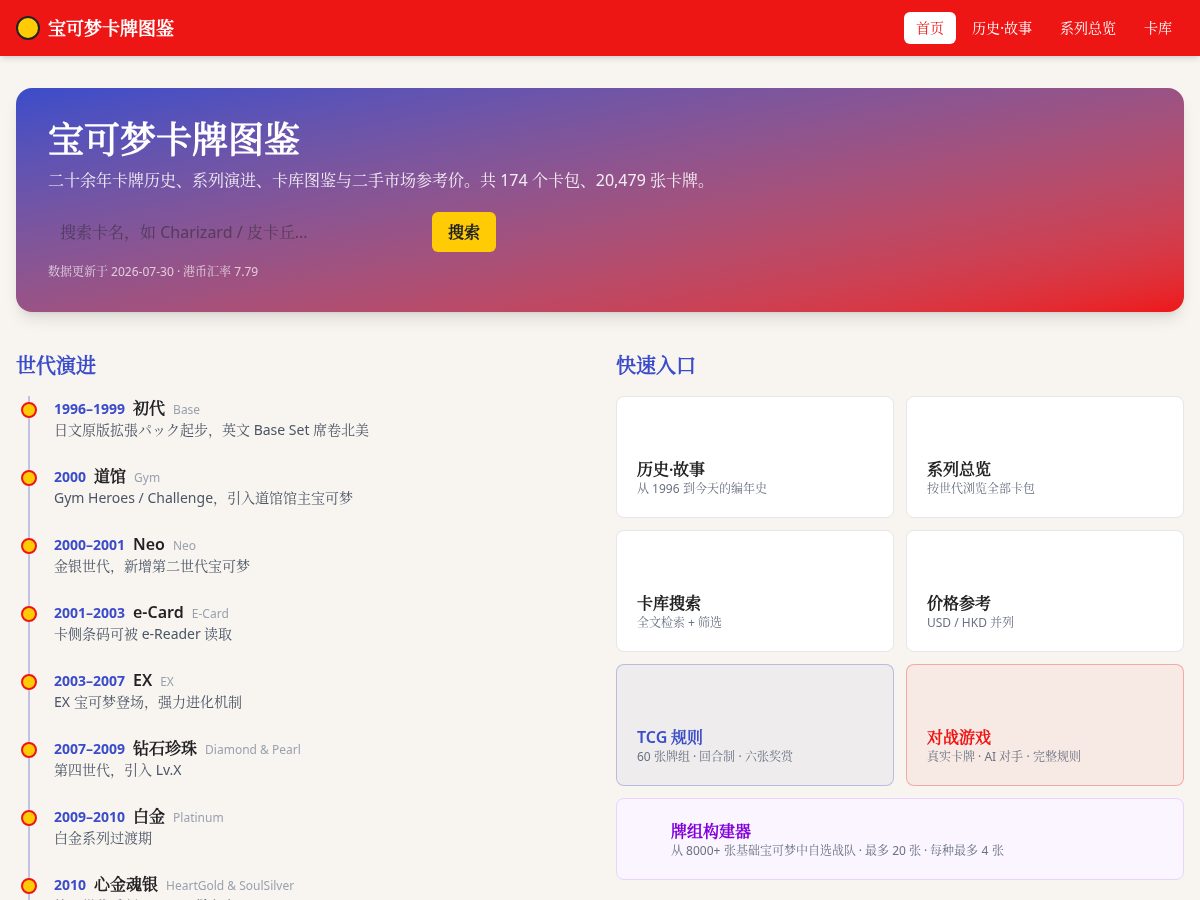The height and width of the screenshot is (900, 1200).
Task: Focus the card name search field
Action: pyautogui.click(x=236, y=232)
